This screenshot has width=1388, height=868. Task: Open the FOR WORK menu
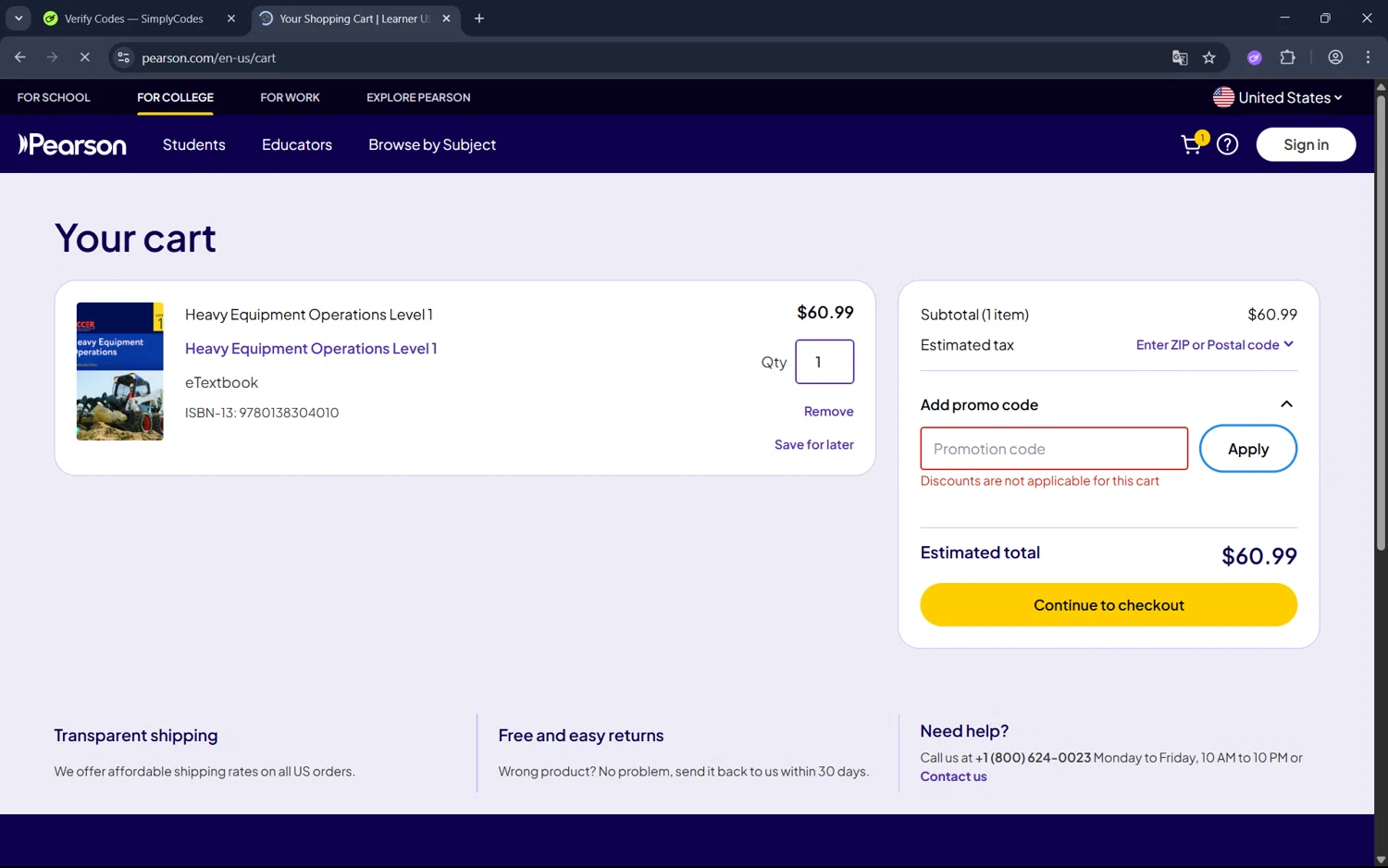[290, 97]
